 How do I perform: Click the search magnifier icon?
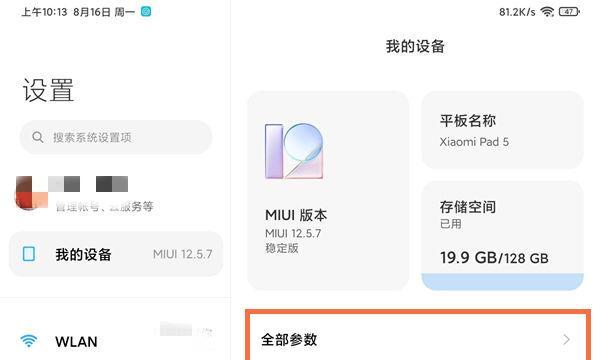(38, 137)
